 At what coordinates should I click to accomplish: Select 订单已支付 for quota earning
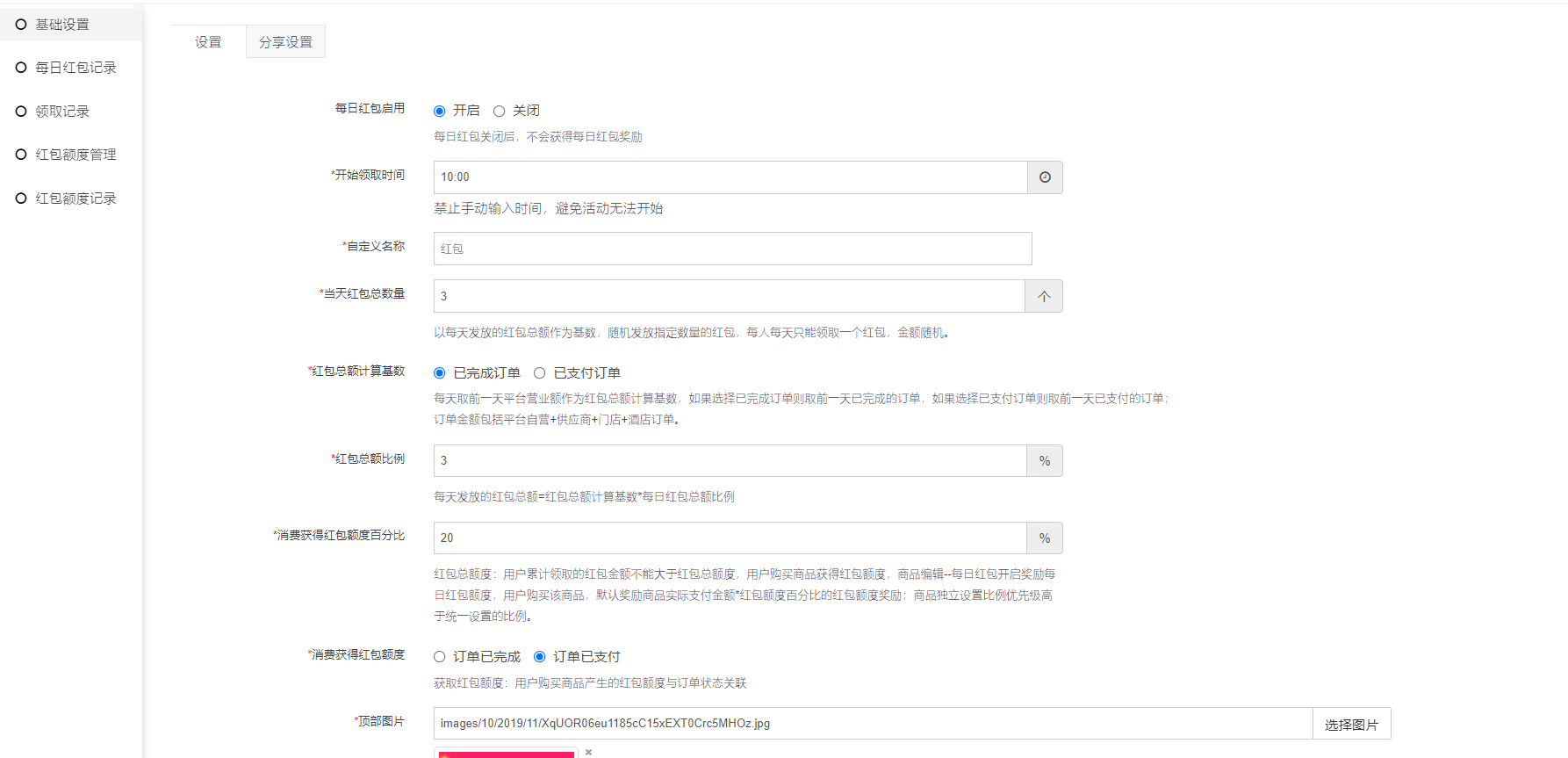pyautogui.click(x=540, y=657)
